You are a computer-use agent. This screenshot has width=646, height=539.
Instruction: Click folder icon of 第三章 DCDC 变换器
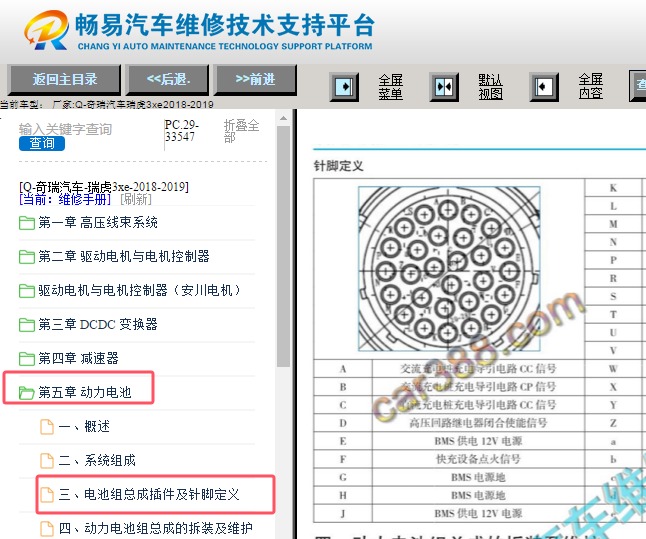coord(27,325)
